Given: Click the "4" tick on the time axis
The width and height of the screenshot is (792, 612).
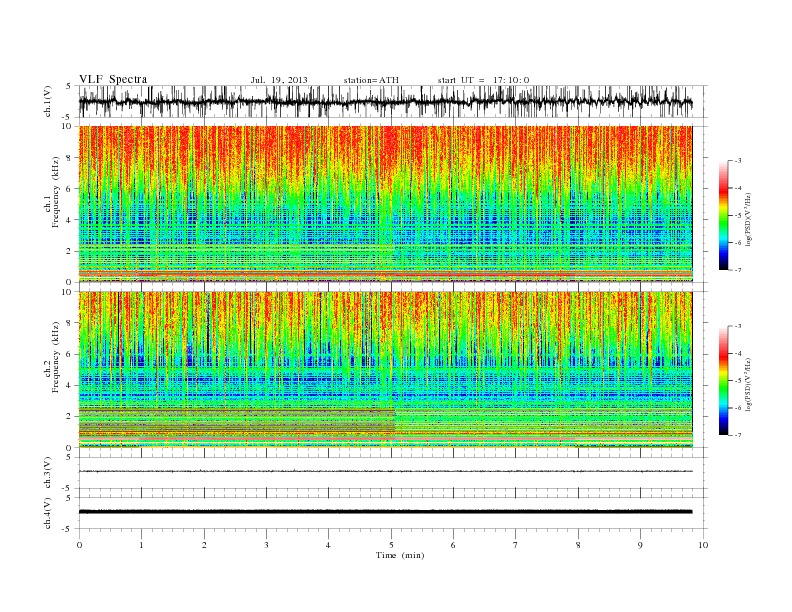Looking at the screenshot, I should point(328,545).
